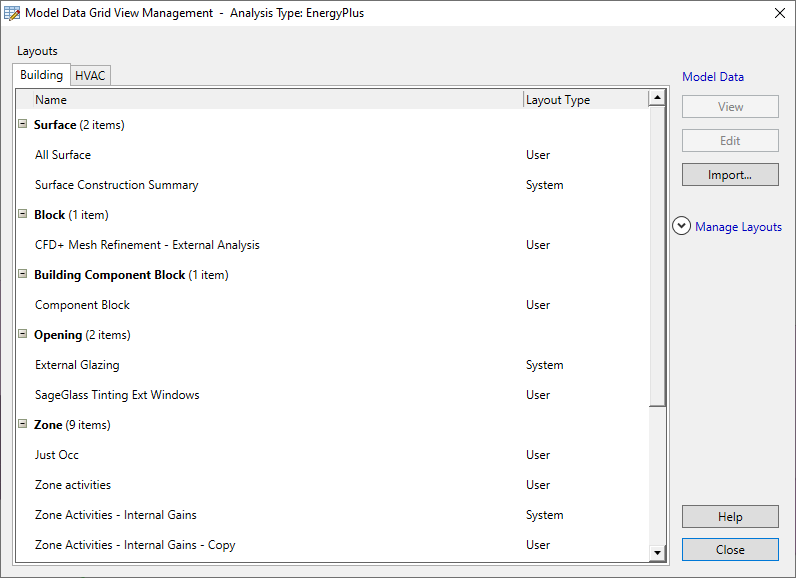796x578 pixels.
Task: Collapse the Surface group
Action: 23,125
